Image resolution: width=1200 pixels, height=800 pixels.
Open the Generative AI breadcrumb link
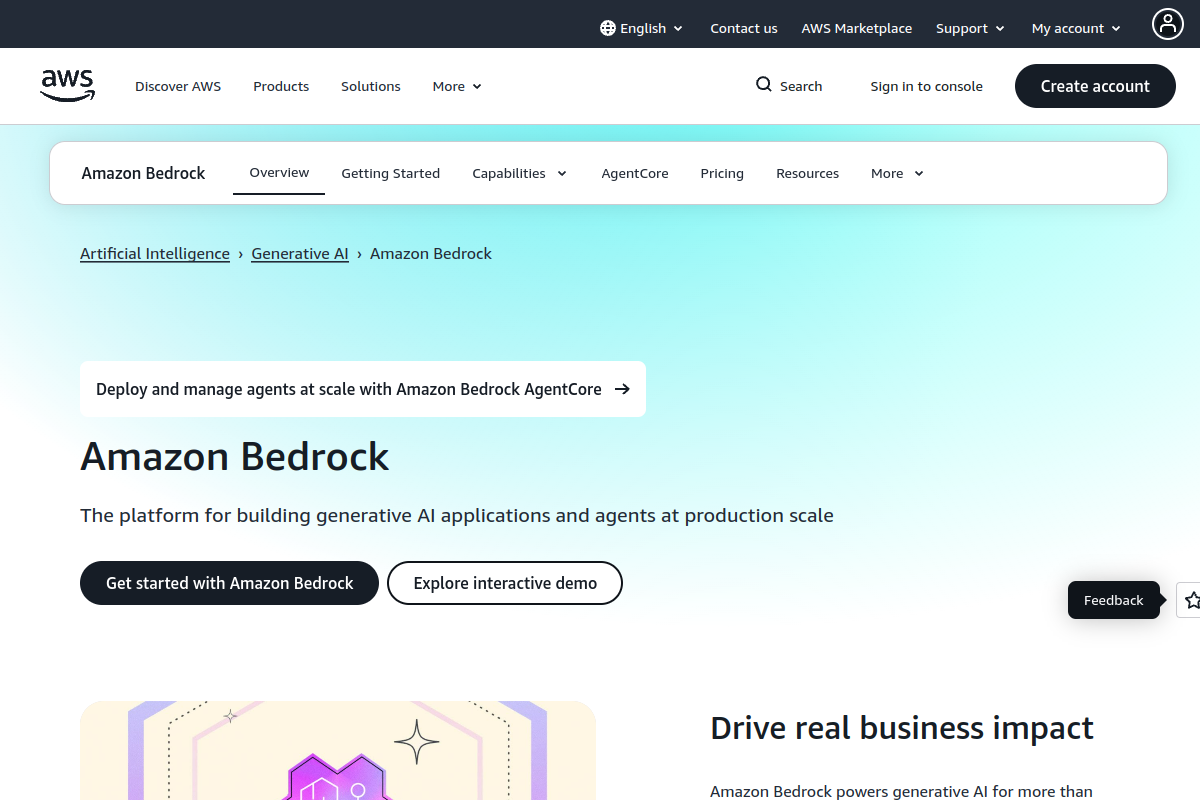[299, 253]
